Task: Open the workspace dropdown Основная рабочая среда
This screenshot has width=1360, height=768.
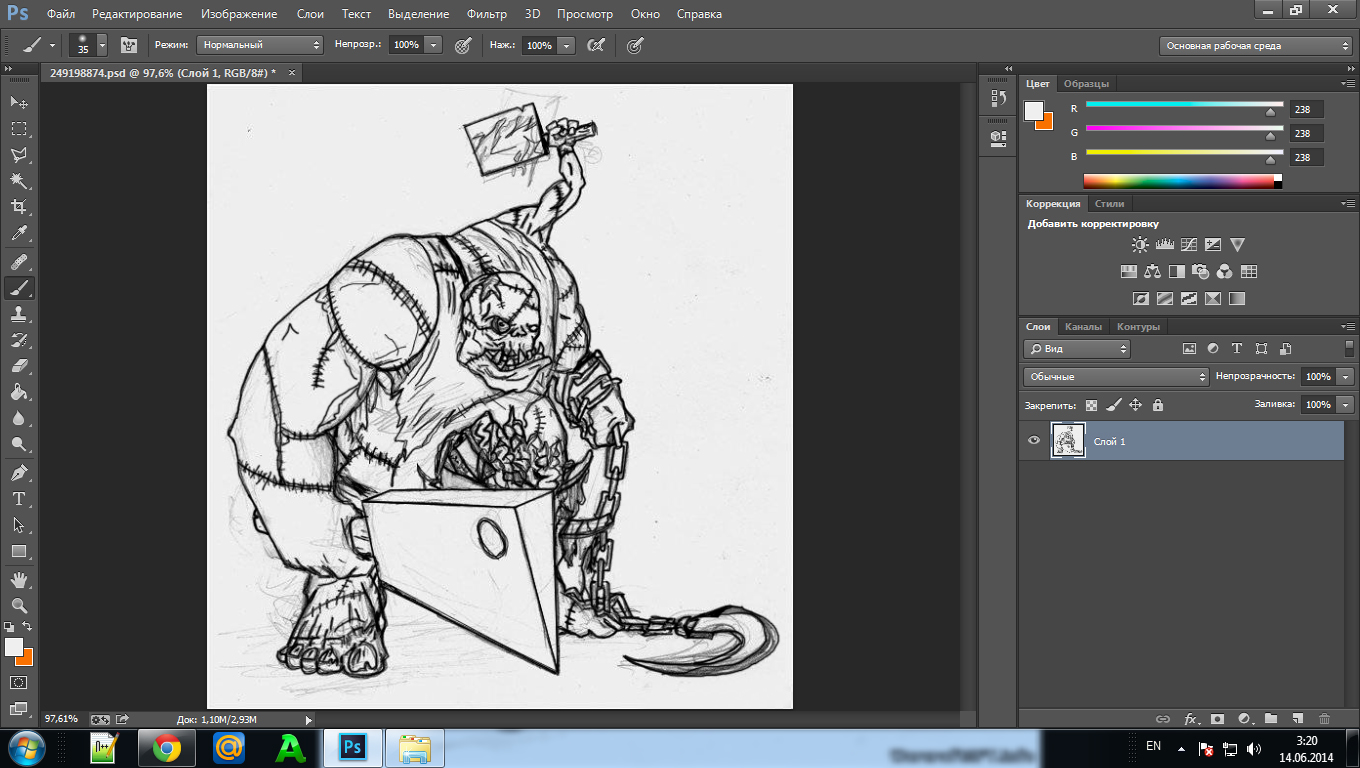Action: pos(1256,45)
